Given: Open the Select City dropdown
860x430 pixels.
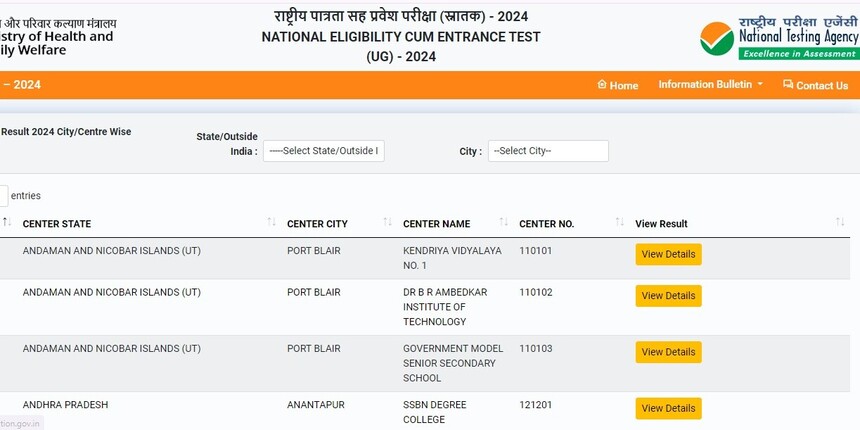Looking at the screenshot, I should (x=548, y=151).
